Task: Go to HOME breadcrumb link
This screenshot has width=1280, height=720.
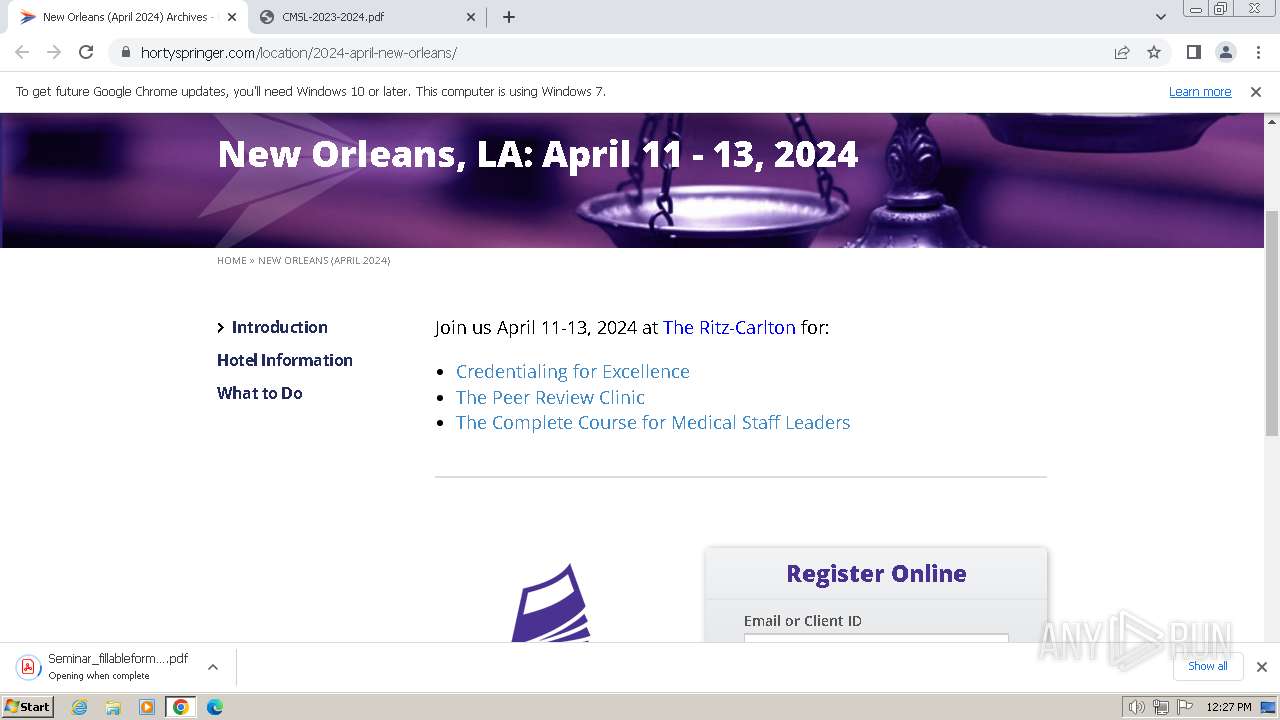Action: coord(232,260)
